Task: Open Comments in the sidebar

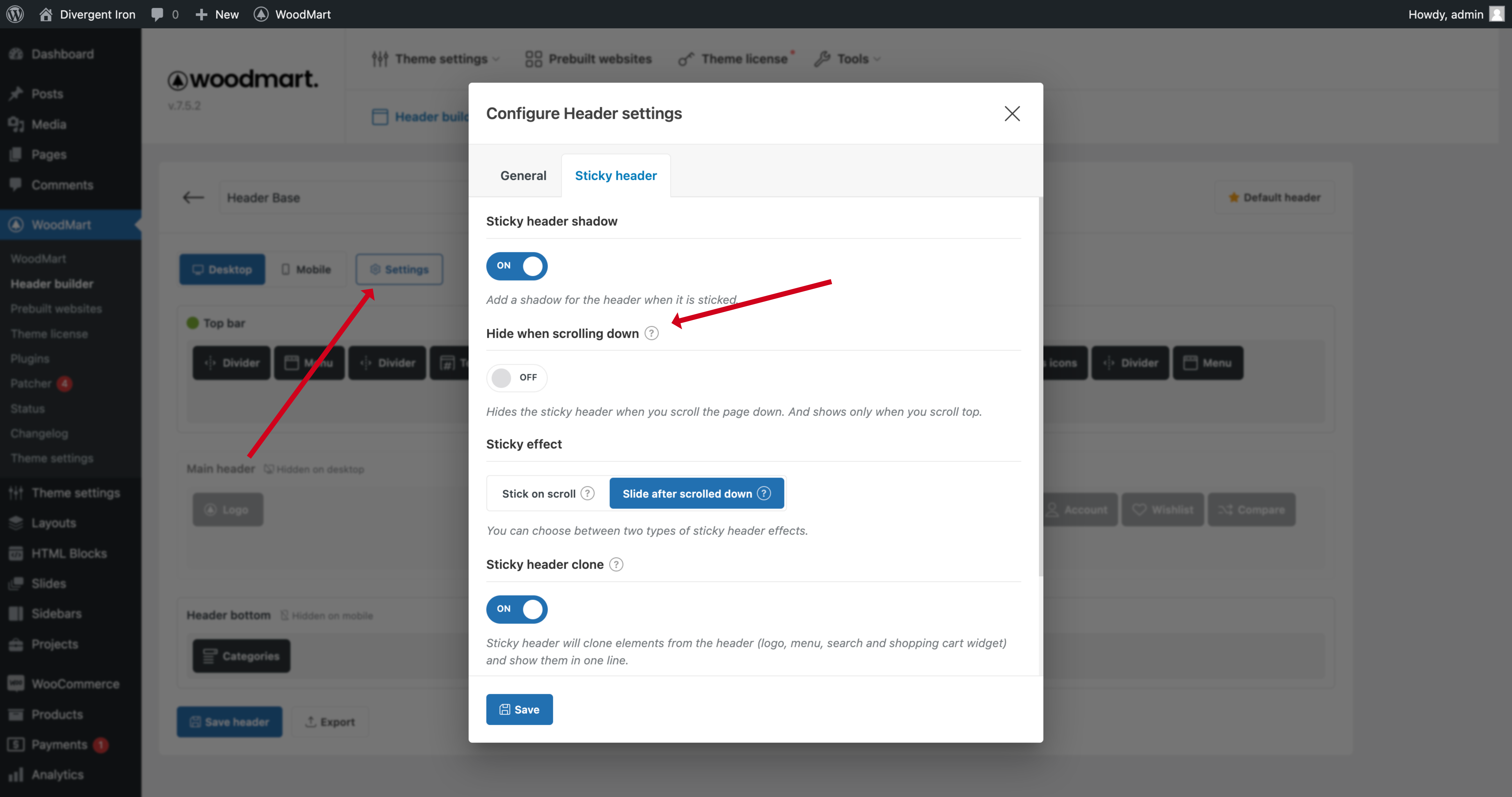Action: pos(70,185)
